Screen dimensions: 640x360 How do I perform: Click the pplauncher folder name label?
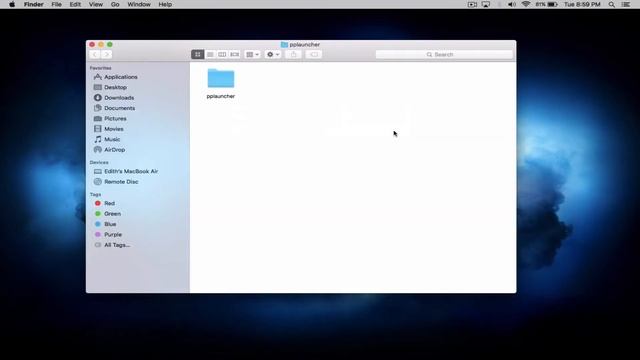pyautogui.click(x=221, y=96)
